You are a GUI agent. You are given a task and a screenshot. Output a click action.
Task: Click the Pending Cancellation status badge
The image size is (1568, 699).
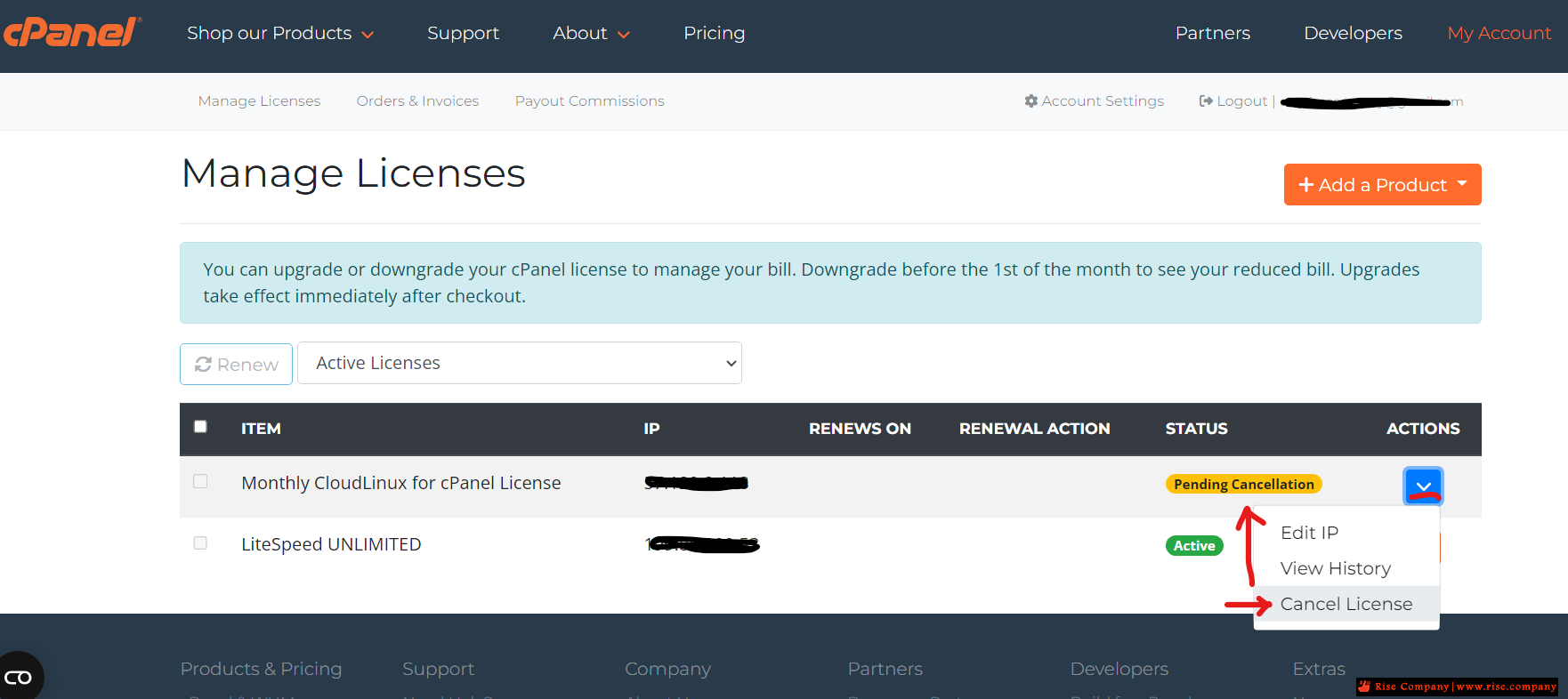pyautogui.click(x=1243, y=484)
